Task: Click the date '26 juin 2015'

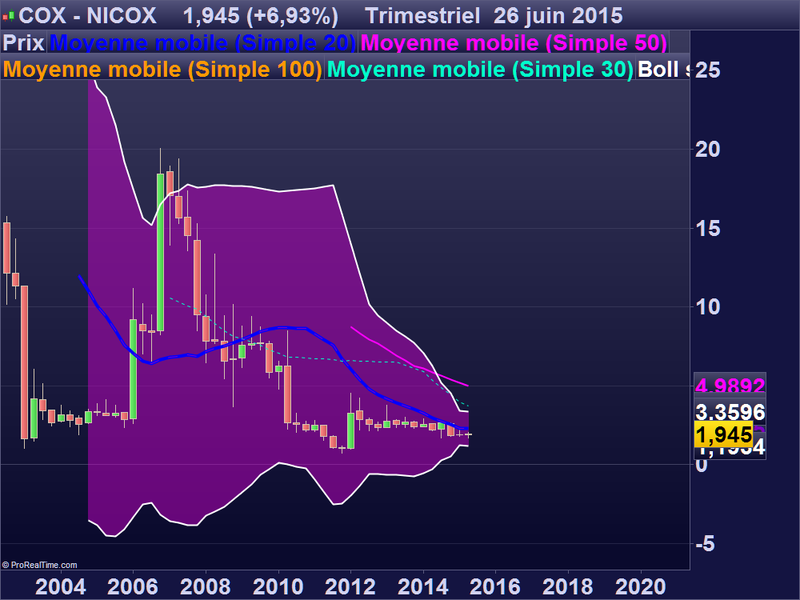Action: point(558,16)
